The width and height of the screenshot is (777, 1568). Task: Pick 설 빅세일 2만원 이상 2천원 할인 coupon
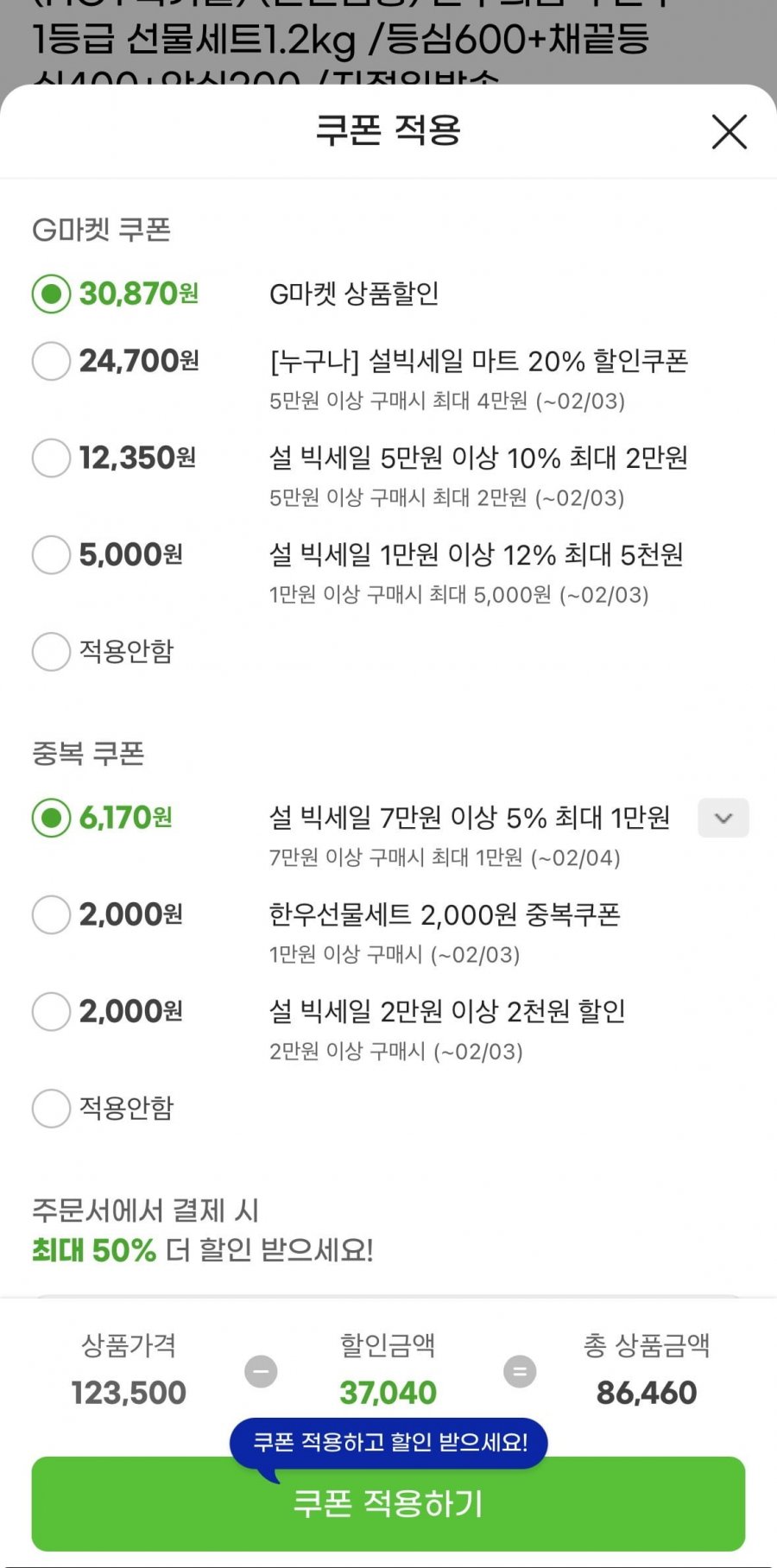pyautogui.click(x=51, y=1011)
